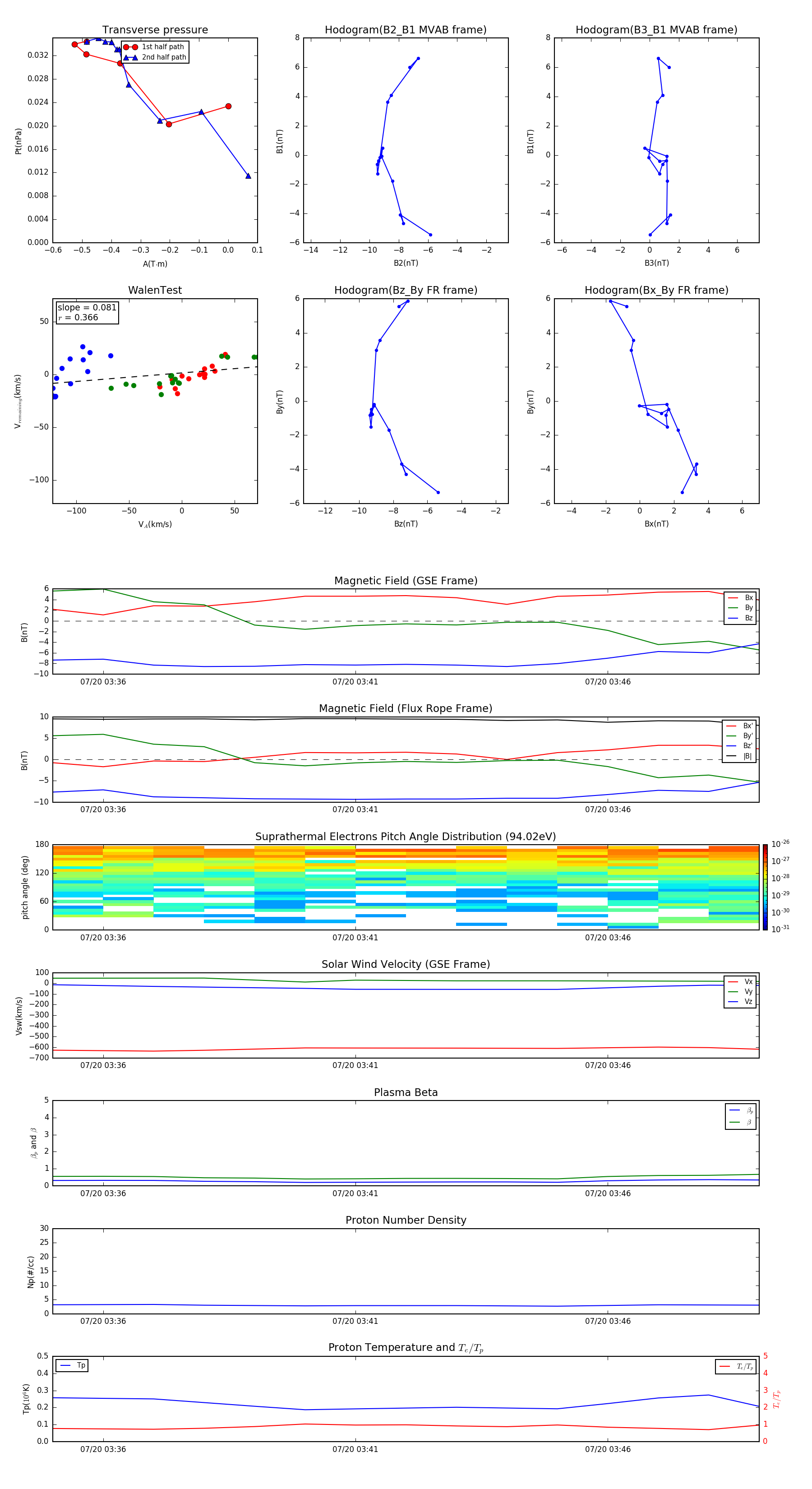This screenshot has width=812, height=1489.
Task: Click the 'By' legend entry in GSE panel
Action: click(x=741, y=607)
